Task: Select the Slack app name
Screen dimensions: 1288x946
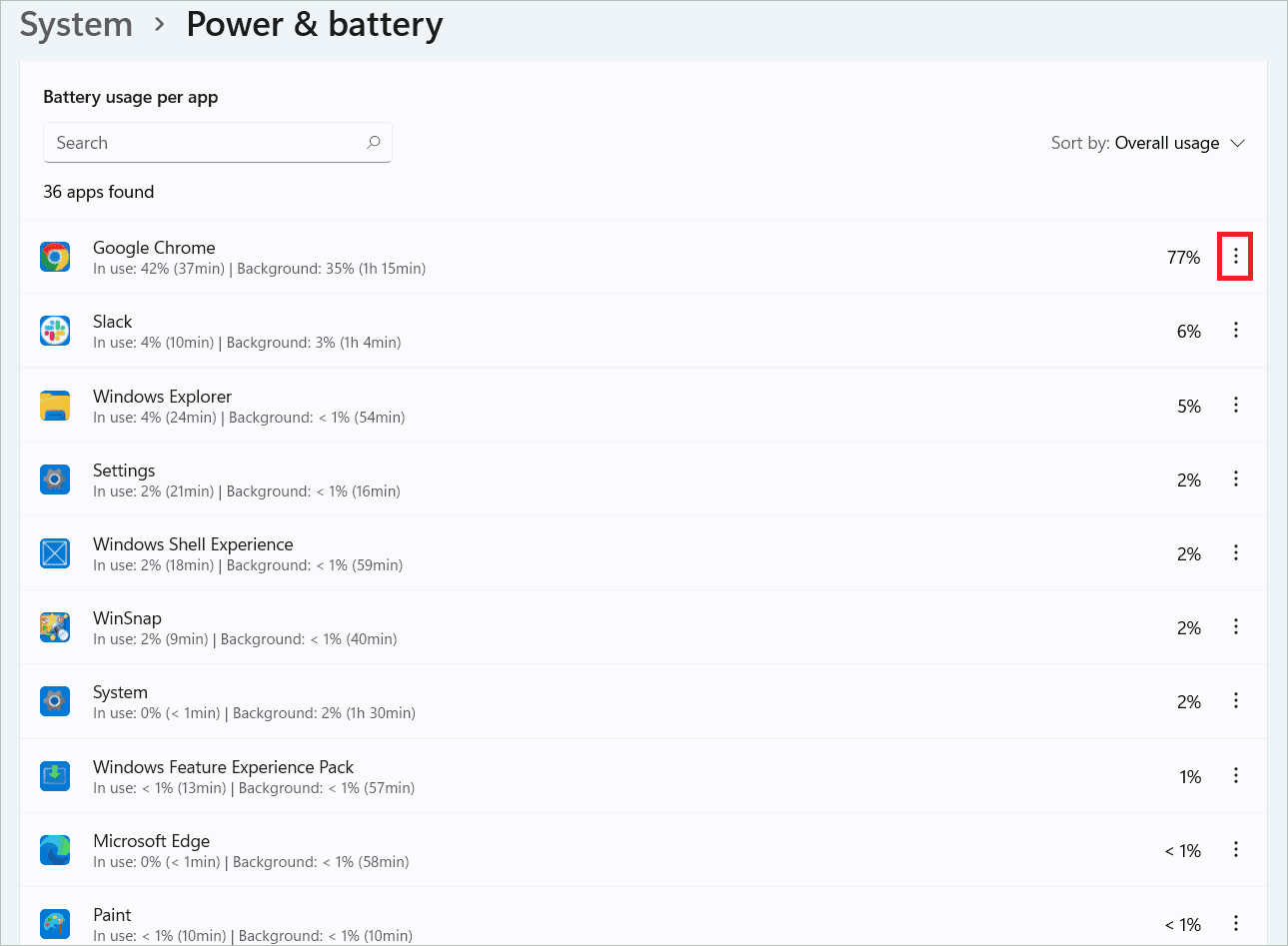Action: click(112, 322)
